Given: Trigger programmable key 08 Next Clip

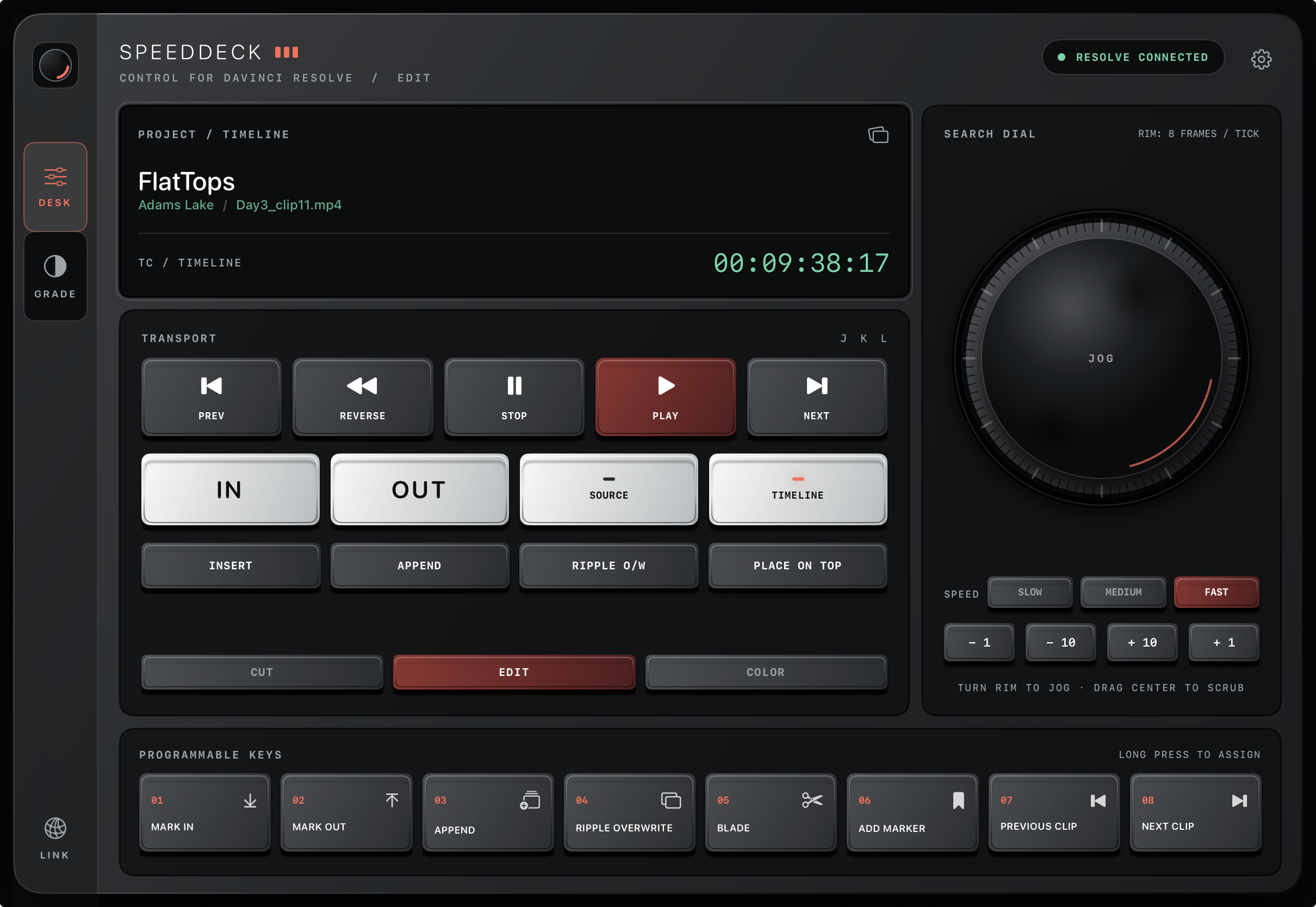Looking at the screenshot, I should (x=1195, y=813).
